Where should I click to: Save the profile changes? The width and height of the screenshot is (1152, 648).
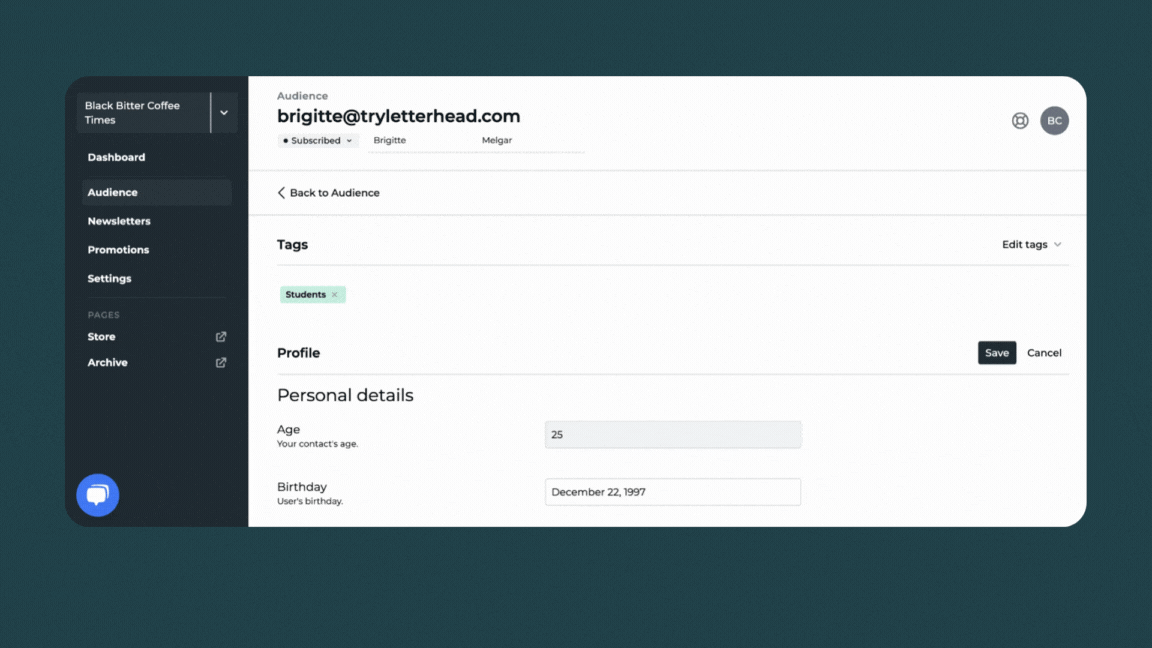996,352
